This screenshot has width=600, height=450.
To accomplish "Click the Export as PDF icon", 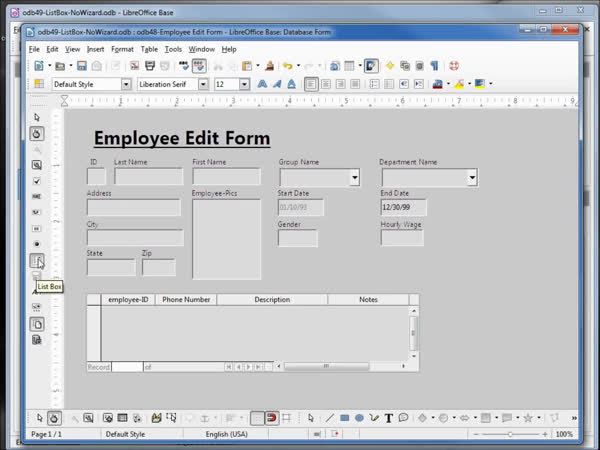I will click(x=134, y=66).
